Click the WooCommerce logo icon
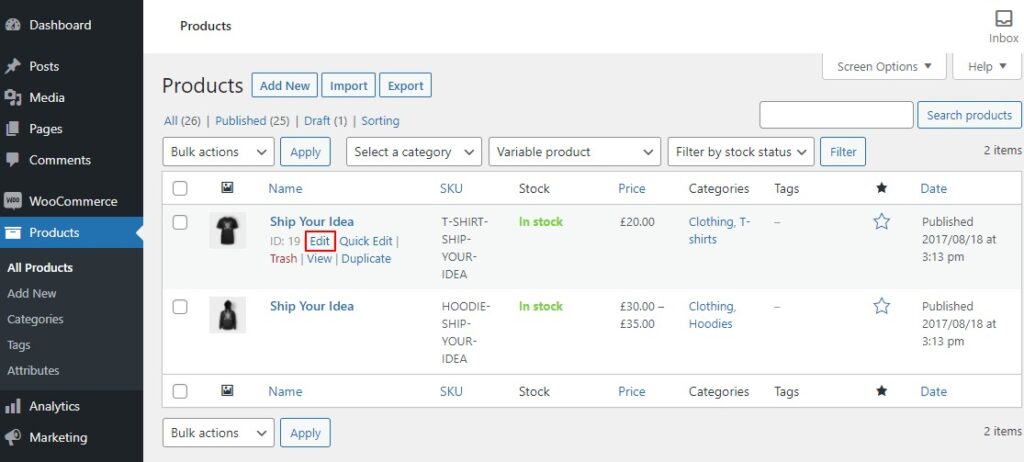Viewport: 1024px width, 462px height. coord(12,201)
